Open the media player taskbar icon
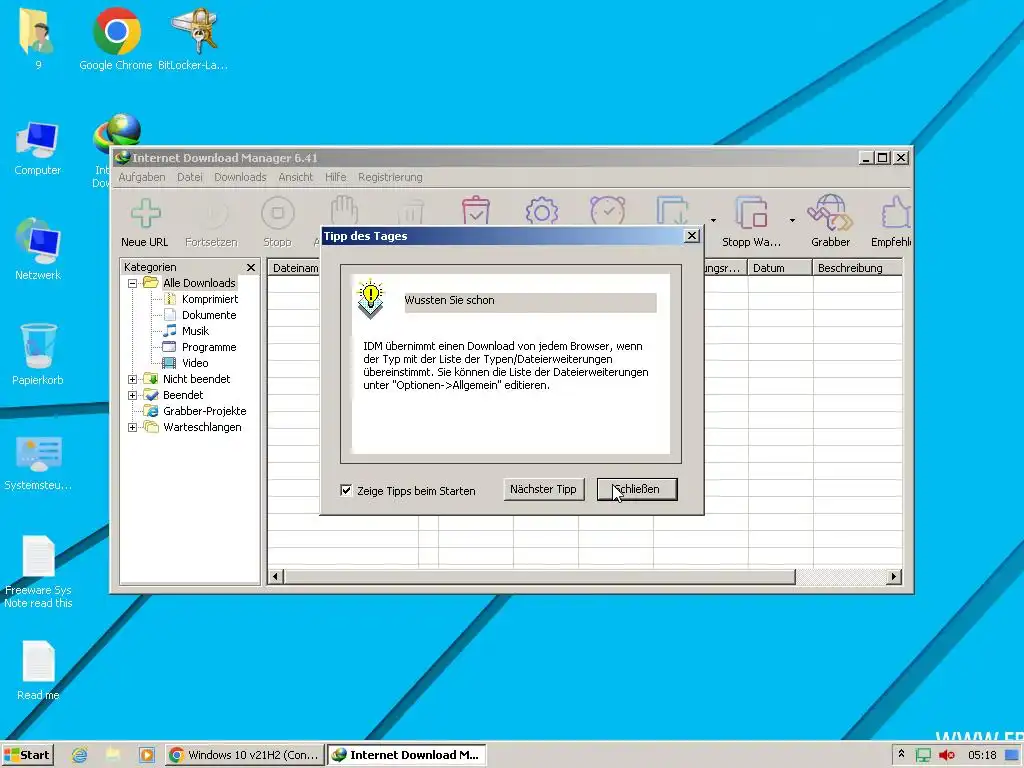The image size is (1024, 768). click(x=147, y=755)
